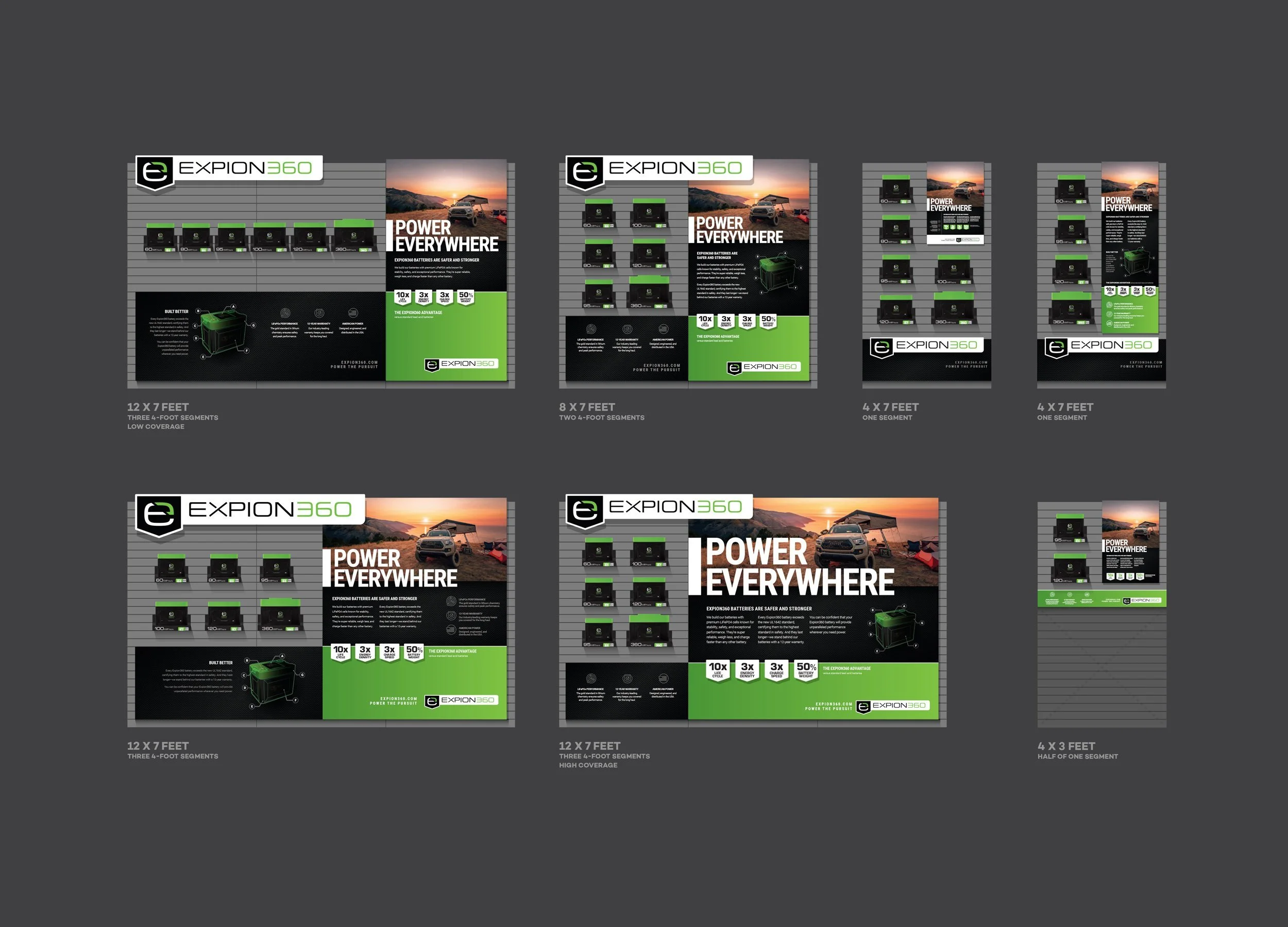Click "TWO 4-FOOT SEGMENTS" caption
The height and width of the screenshot is (927, 1288).
point(601,418)
